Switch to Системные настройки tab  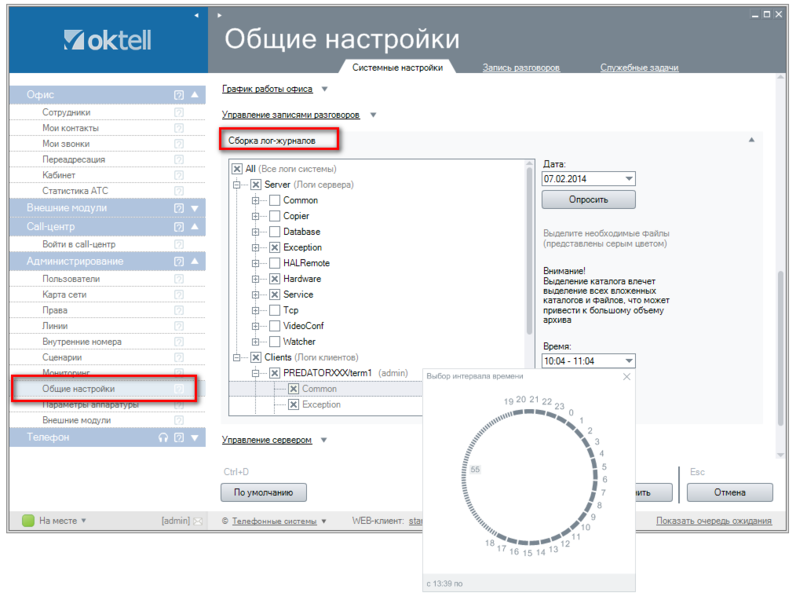[x=397, y=68]
